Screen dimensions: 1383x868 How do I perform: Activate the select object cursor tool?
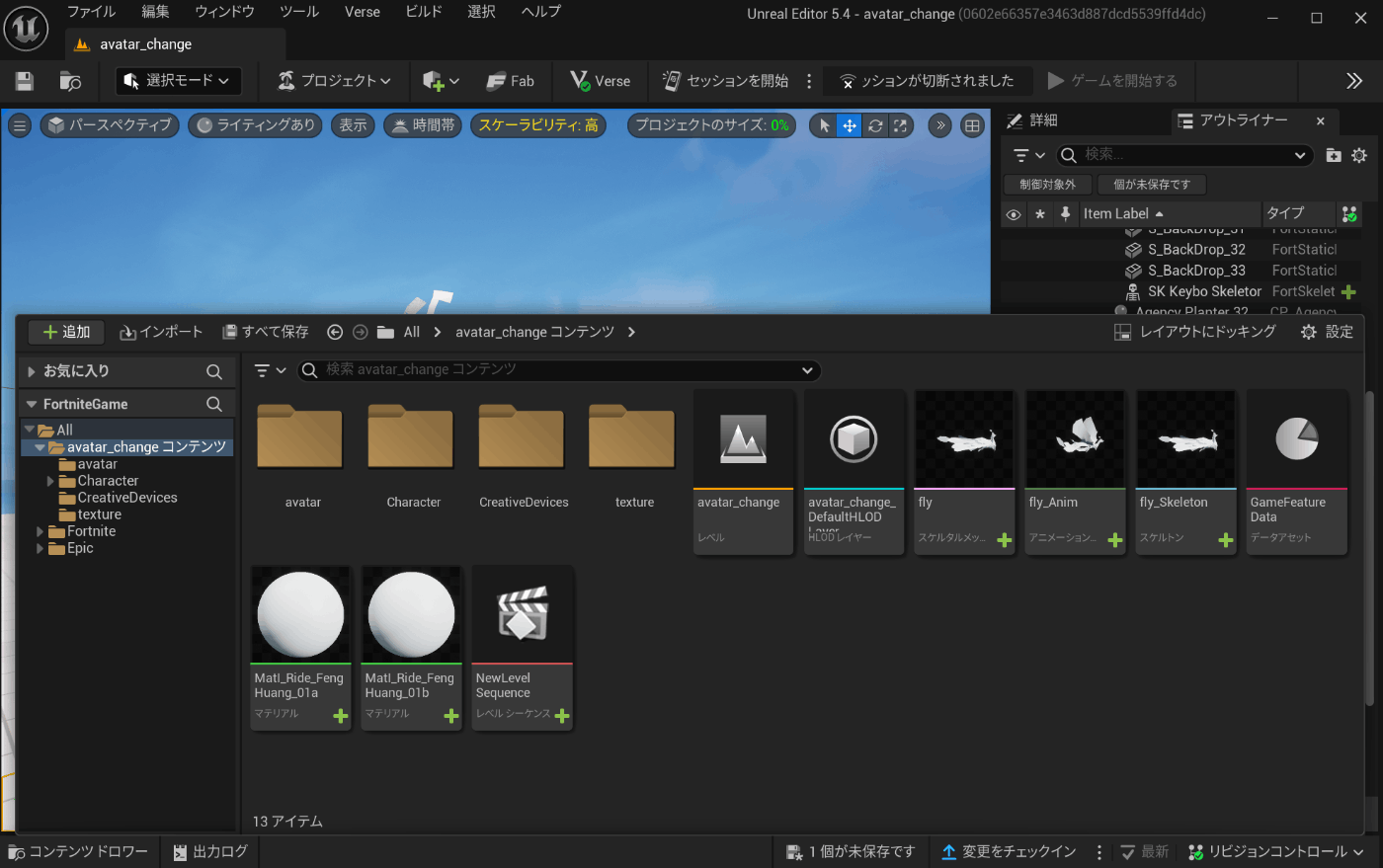pyautogui.click(x=824, y=125)
